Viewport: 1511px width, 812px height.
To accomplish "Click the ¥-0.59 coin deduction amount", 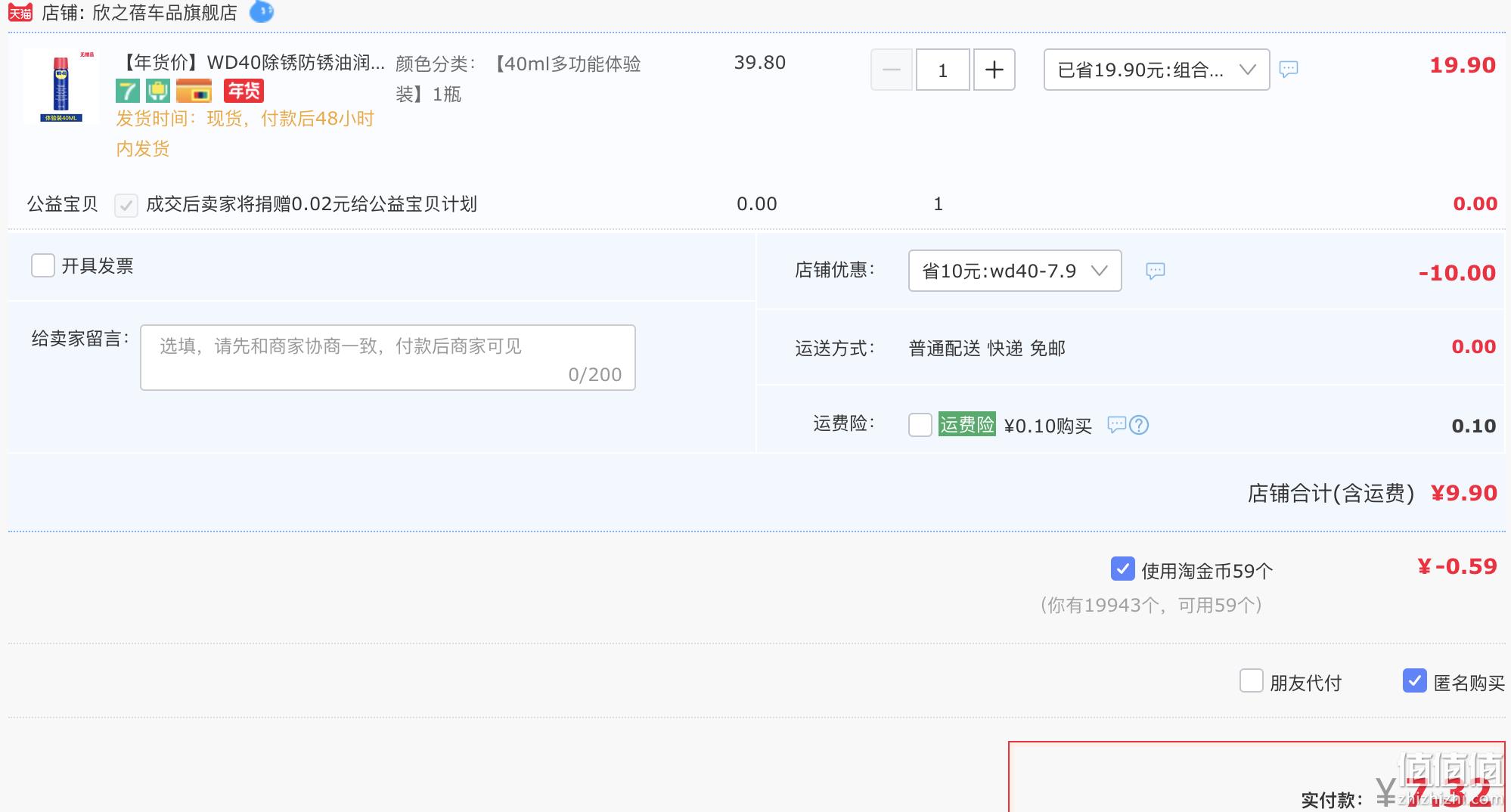I will click(1457, 566).
